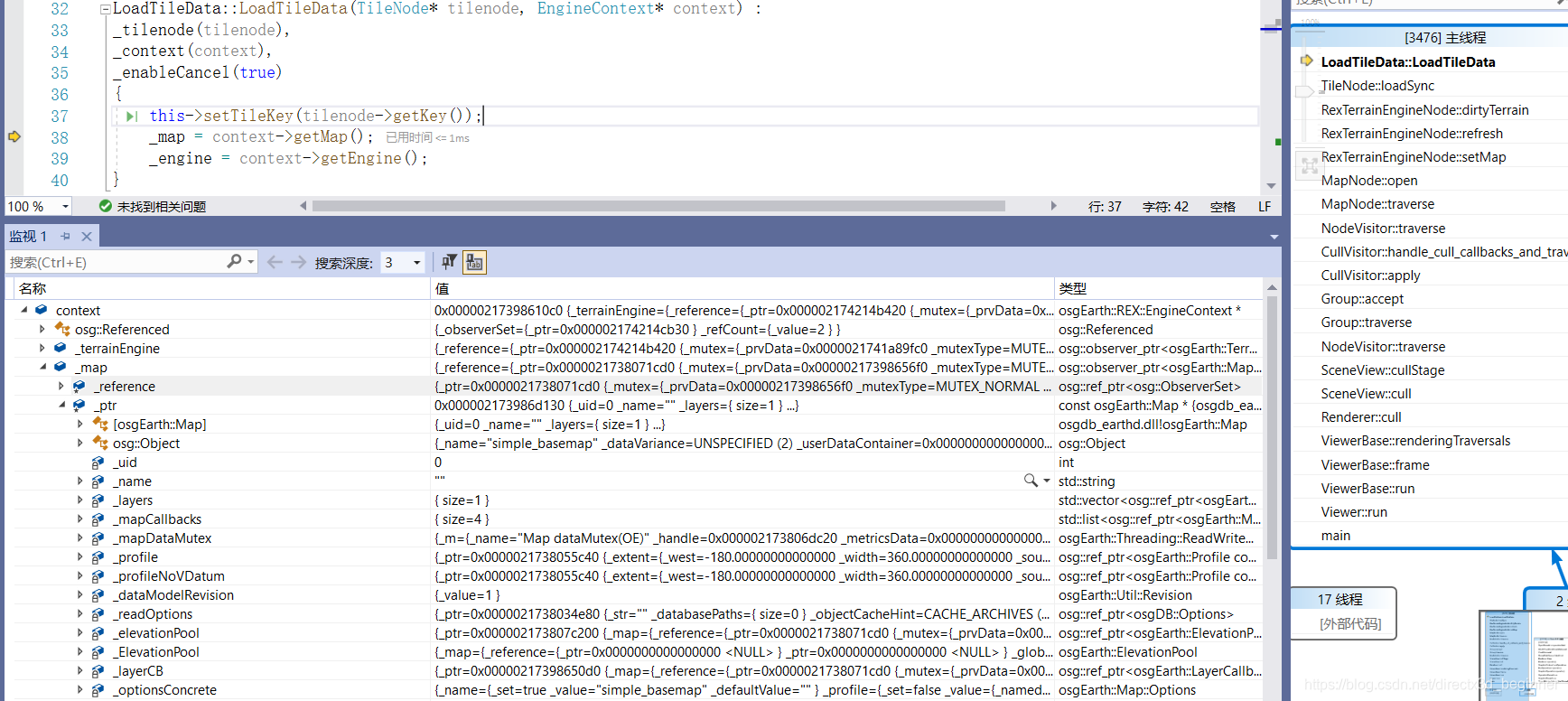Expand the _mapCallbacks node

(80, 519)
